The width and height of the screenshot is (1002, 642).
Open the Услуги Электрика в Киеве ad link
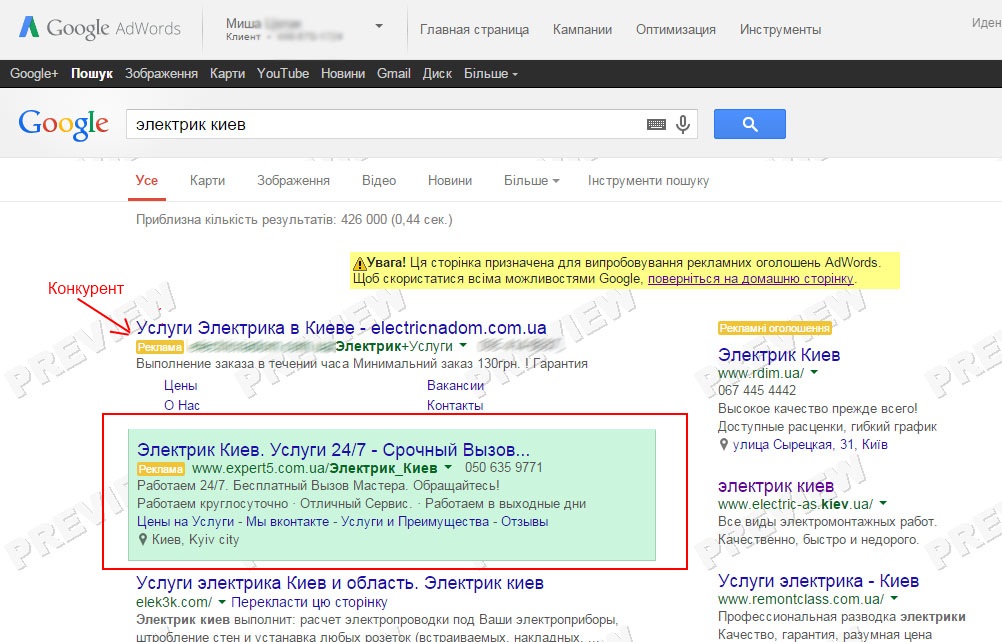point(341,328)
